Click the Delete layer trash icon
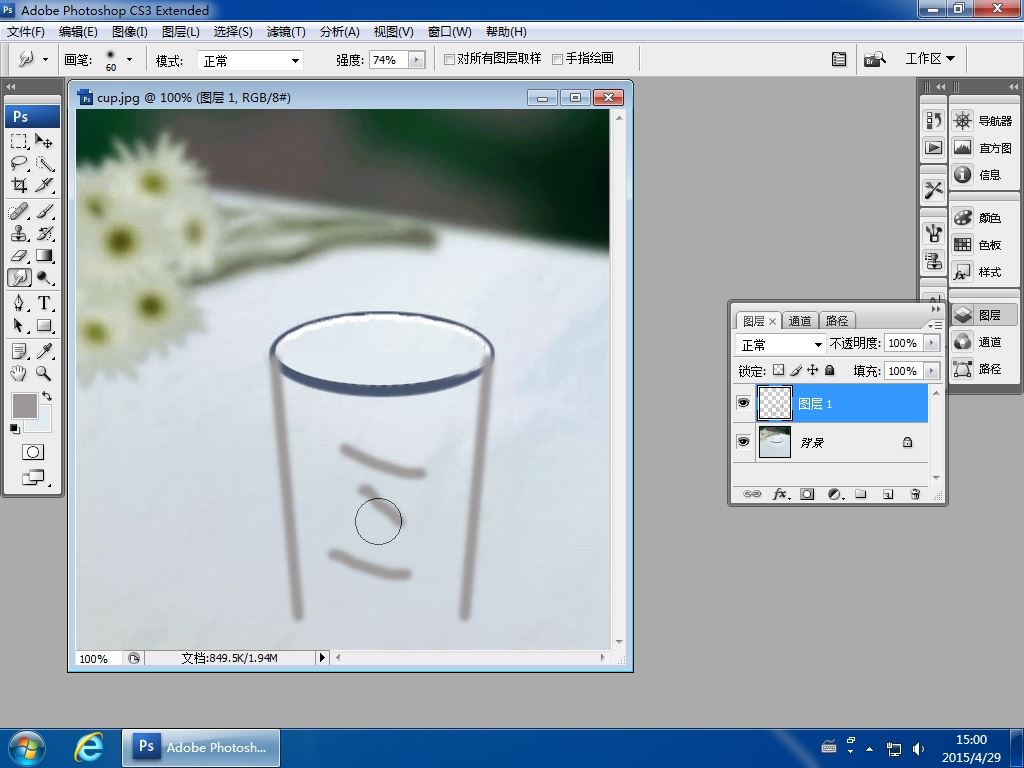 [914, 494]
